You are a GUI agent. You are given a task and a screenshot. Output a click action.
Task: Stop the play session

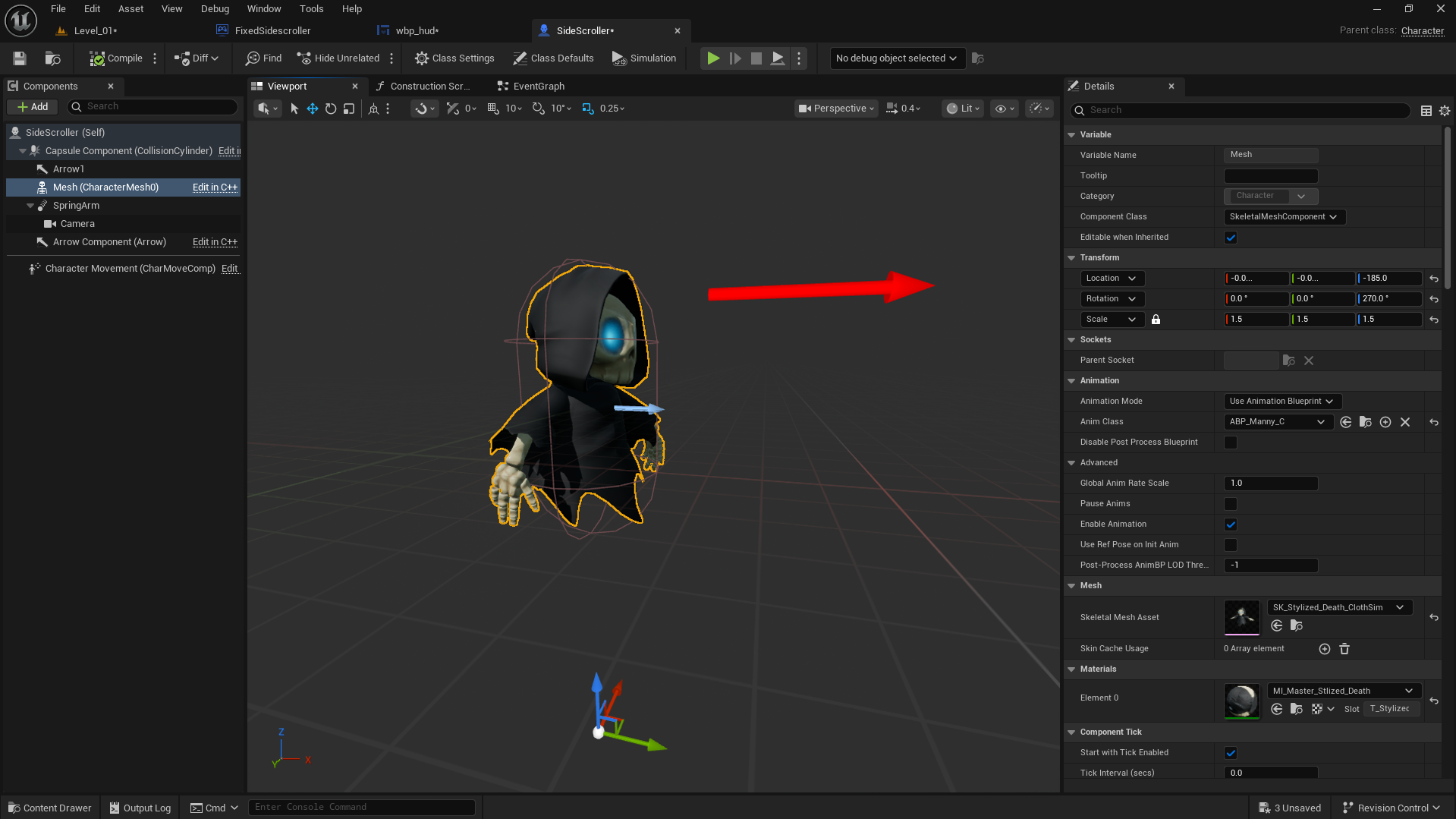(756, 58)
